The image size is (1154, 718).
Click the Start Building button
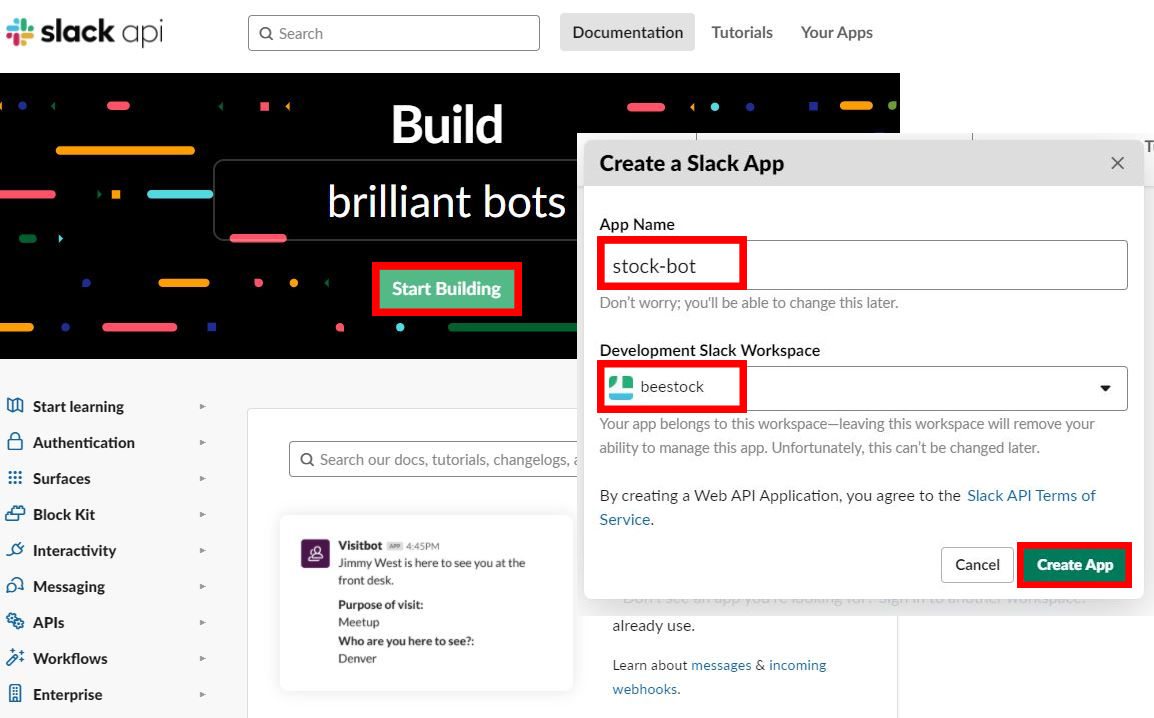pyautogui.click(x=447, y=288)
